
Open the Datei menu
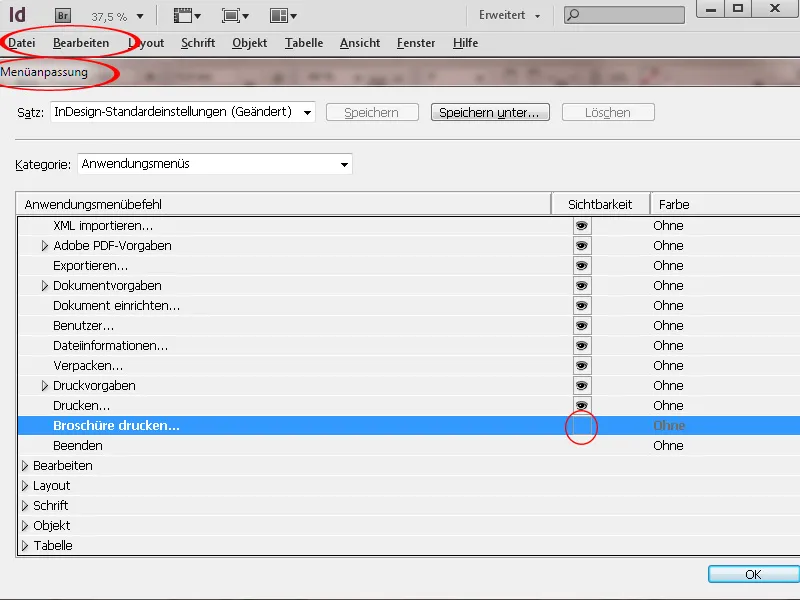click(22, 43)
